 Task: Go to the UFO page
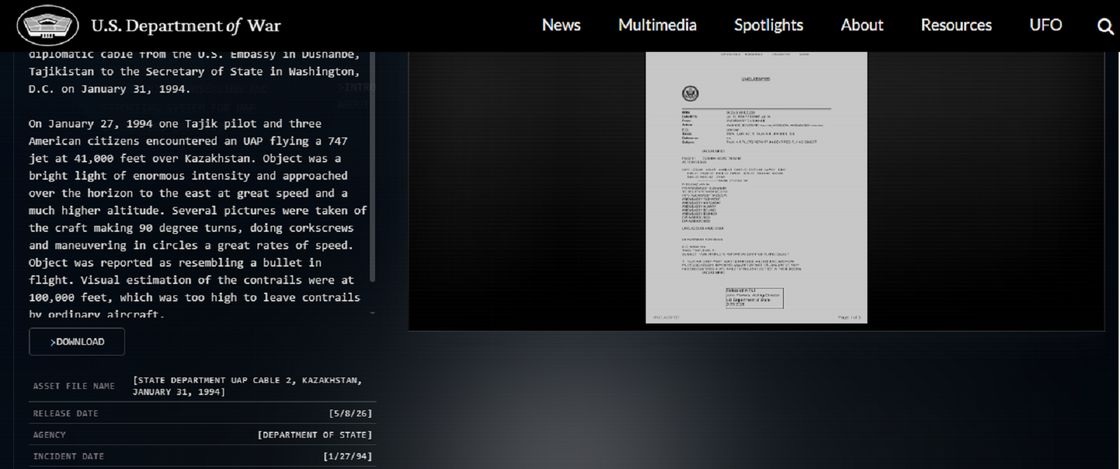click(x=1046, y=25)
